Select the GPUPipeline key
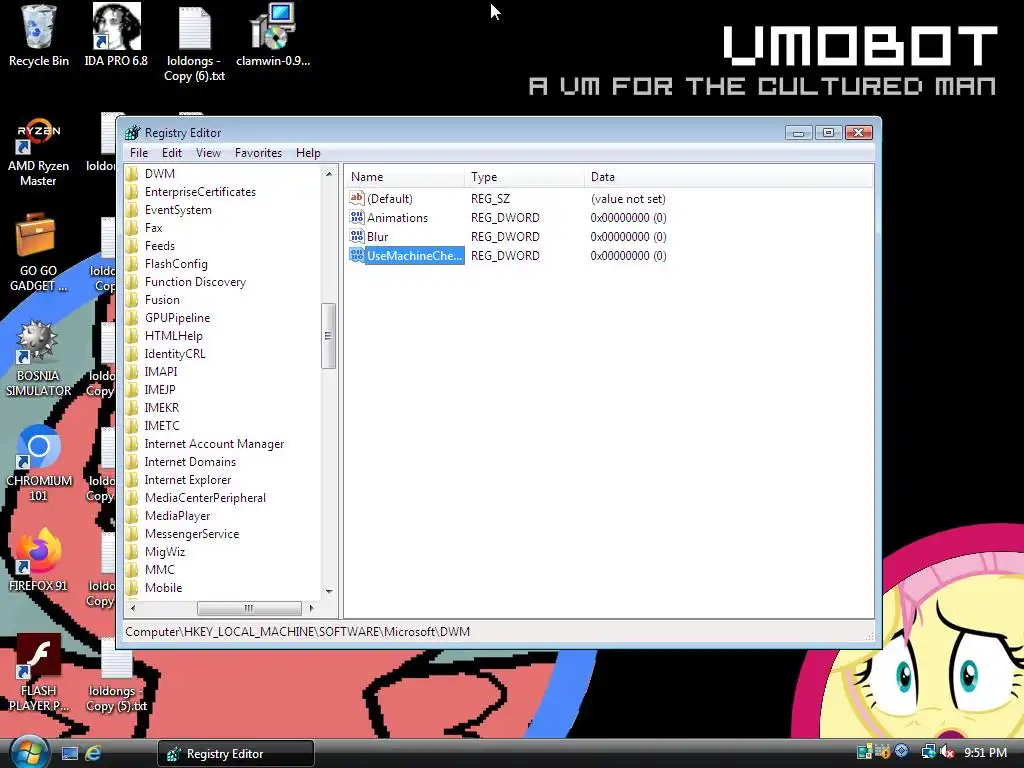 coord(177,317)
